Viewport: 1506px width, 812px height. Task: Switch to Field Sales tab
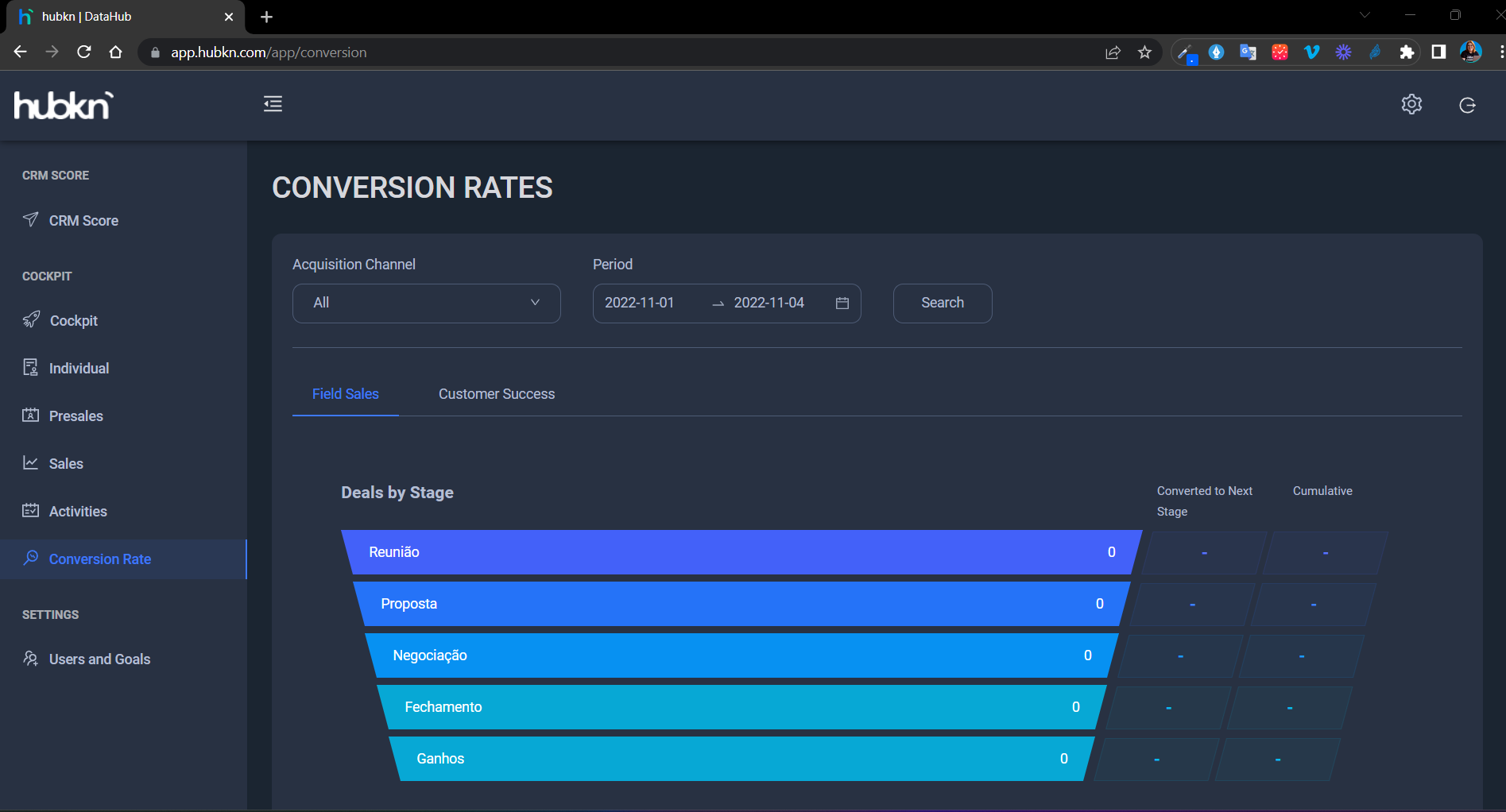pos(346,394)
